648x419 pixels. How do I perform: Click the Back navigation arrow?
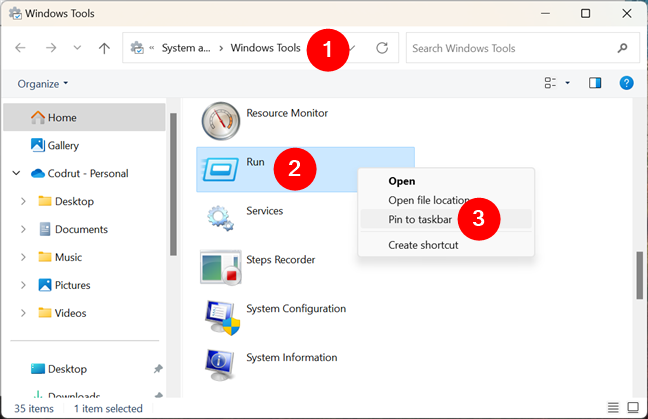point(20,48)
